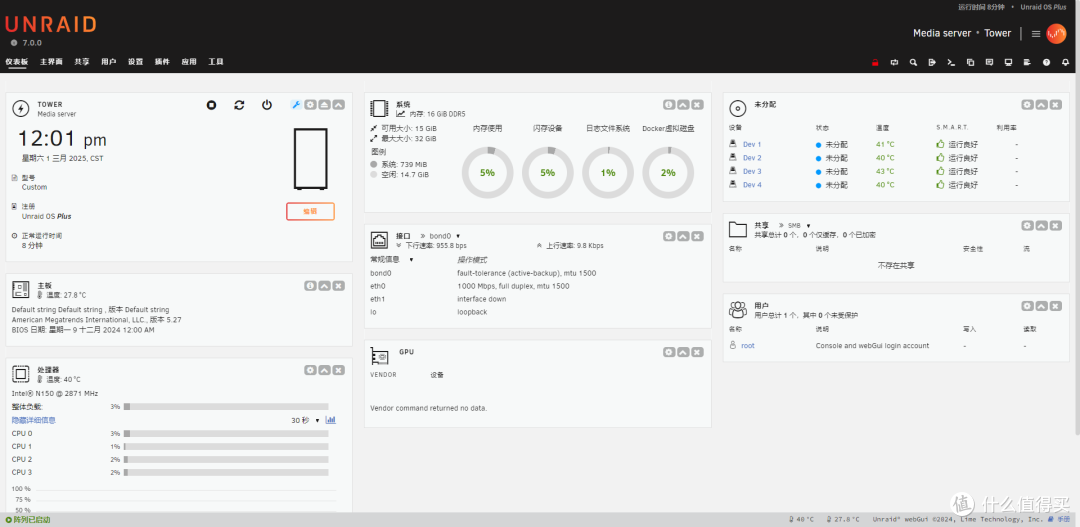The image size is (1080, 527).
Task: Click the S.M.A.R.T. thumbs-up for Dev 3
Action: [940, 172]
